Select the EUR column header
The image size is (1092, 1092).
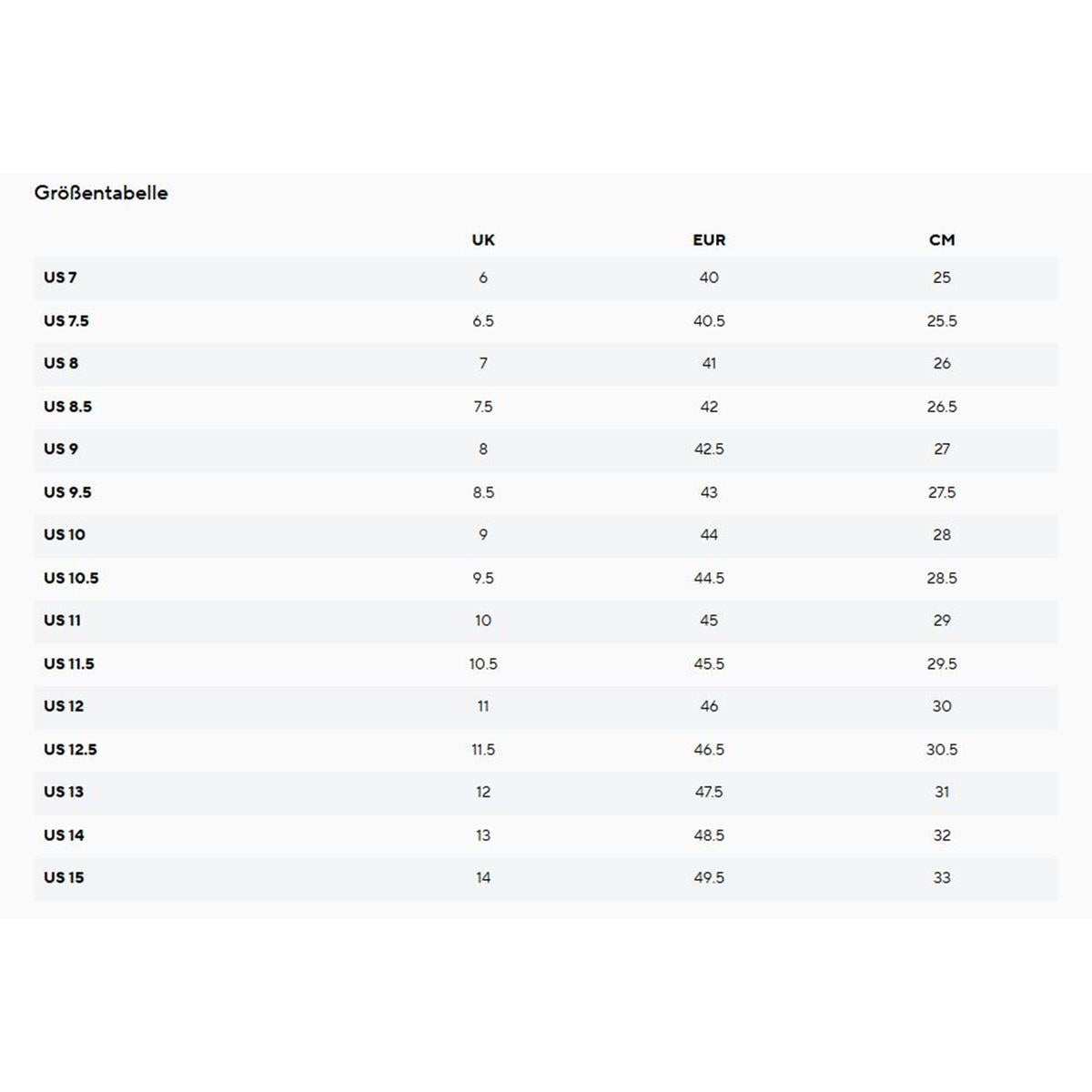pos(709,240)
